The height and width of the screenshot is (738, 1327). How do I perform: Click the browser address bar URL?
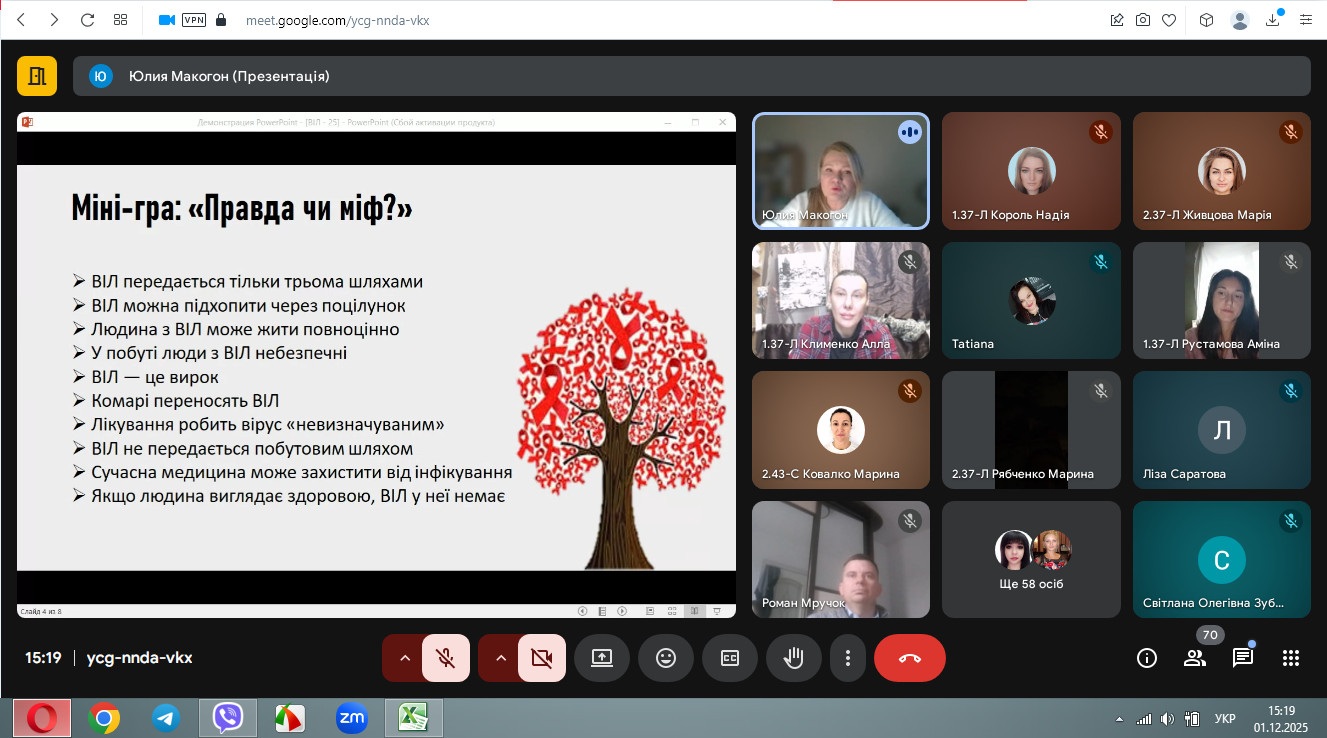coord(337,20)
